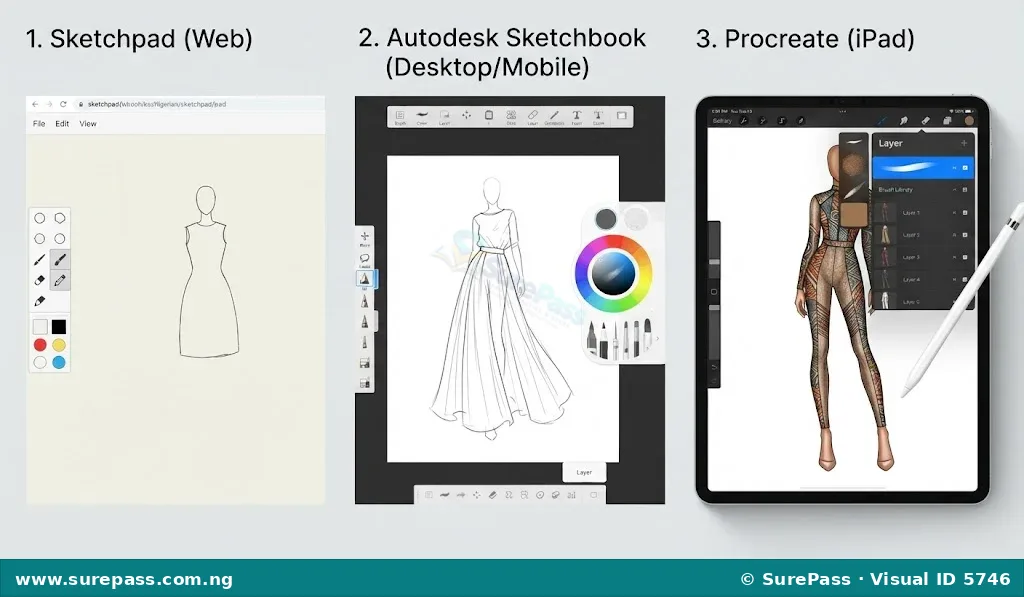Screen dimensions: 1024x597
Task: Toggle visibility checkbox of the highlighted blue layer
Action: 965,168
